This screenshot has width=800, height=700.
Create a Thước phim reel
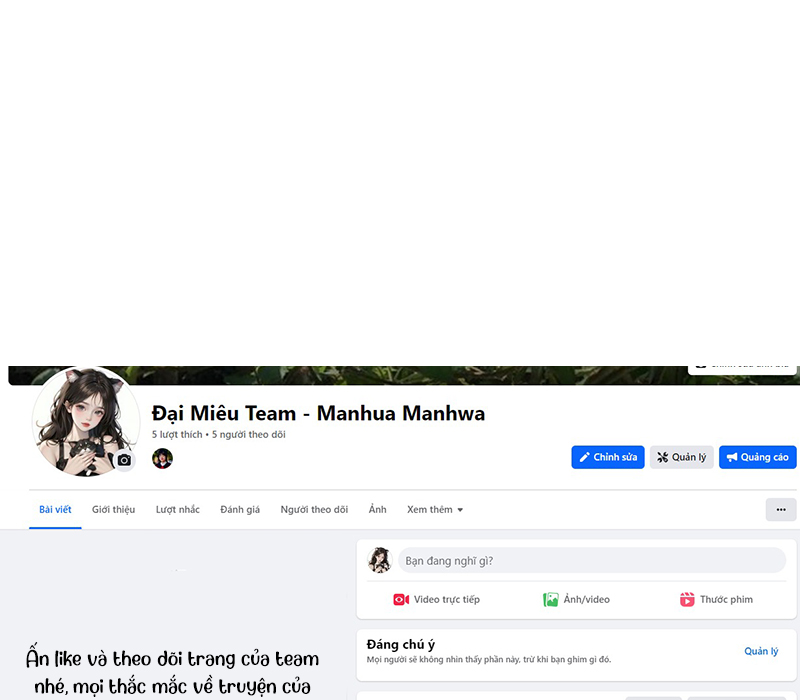[716, 599]
